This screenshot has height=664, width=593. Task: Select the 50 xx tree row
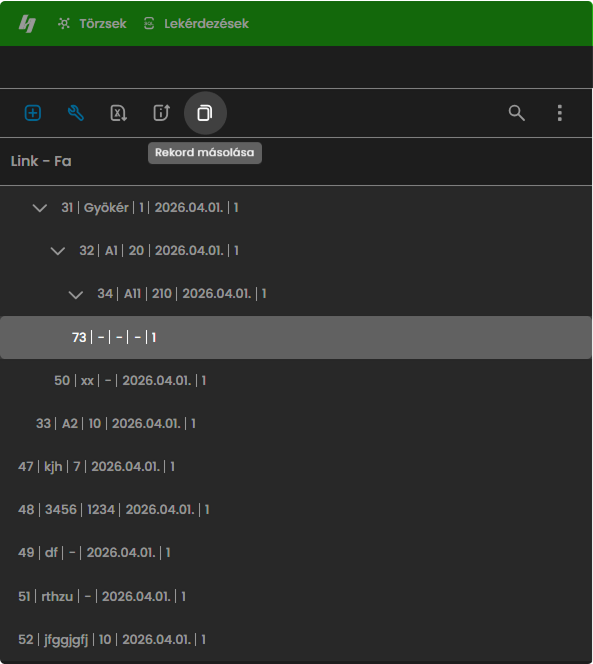pyautogui.click(x=296, y=381)
